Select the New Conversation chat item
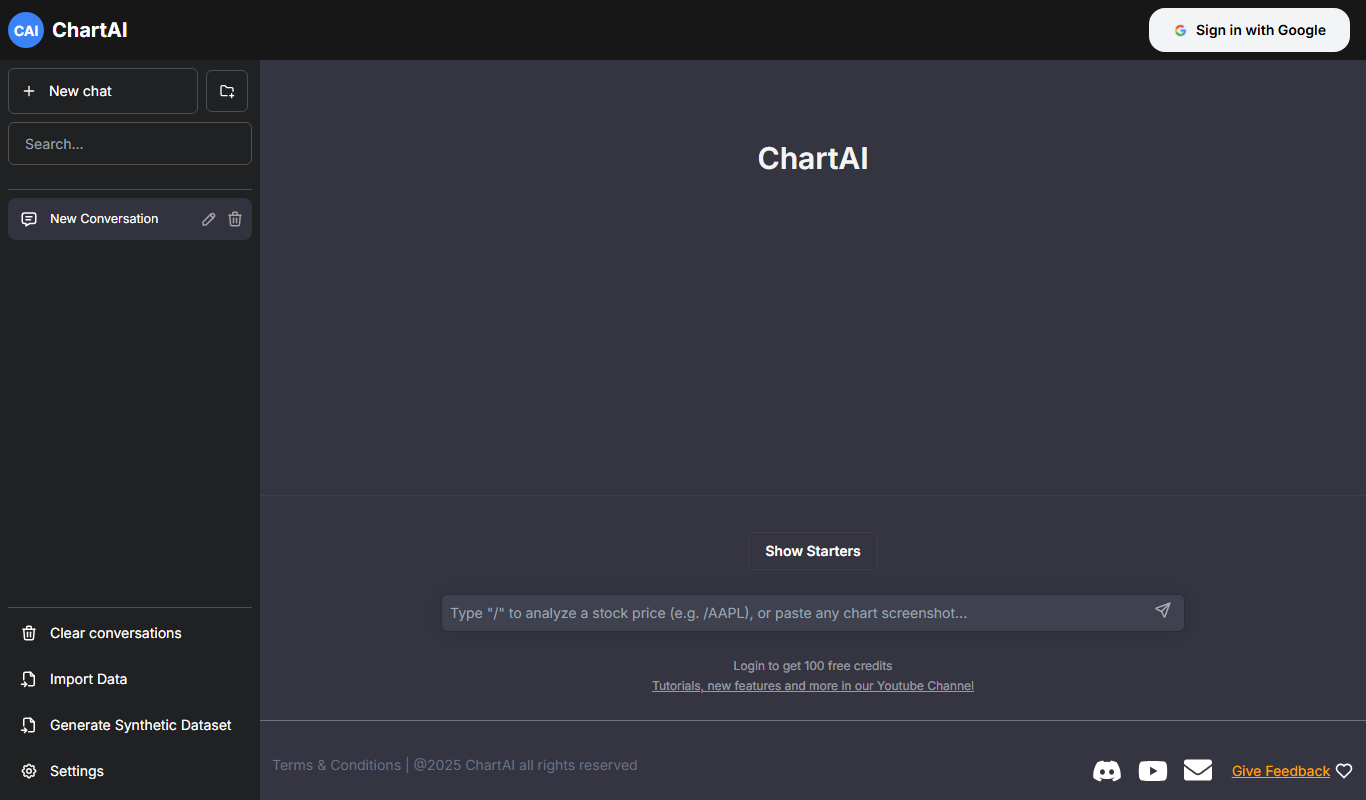The height and width of the screenshot is (800, 1366). (130, 219)
